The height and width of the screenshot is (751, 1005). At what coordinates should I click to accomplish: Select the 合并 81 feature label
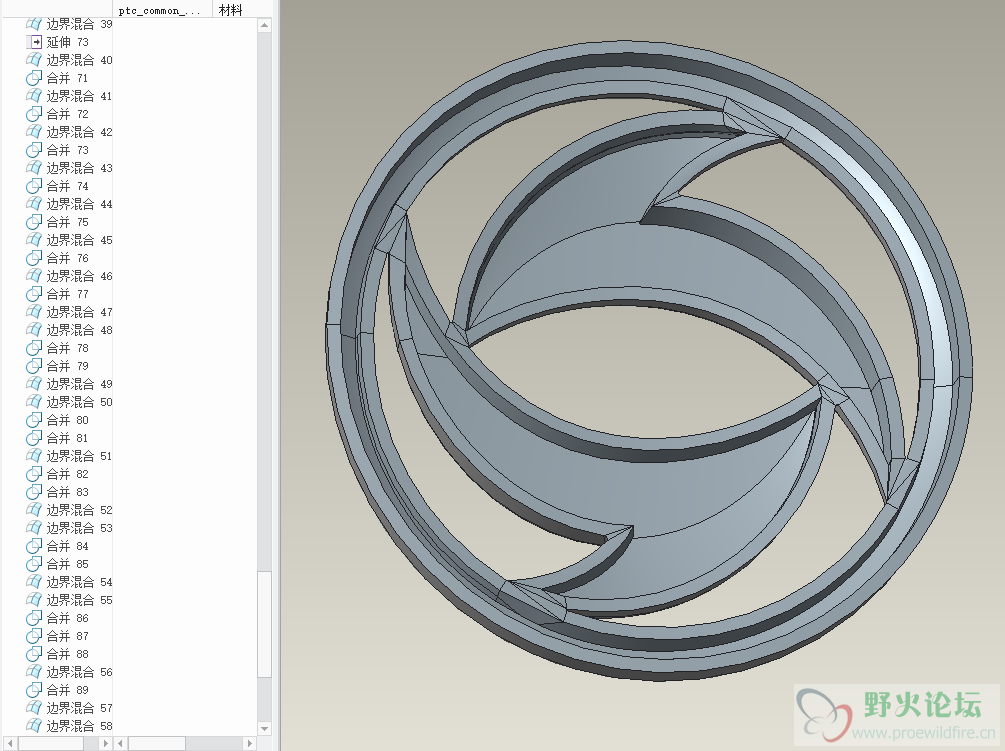pyautogui.click(x=68, y=438)
